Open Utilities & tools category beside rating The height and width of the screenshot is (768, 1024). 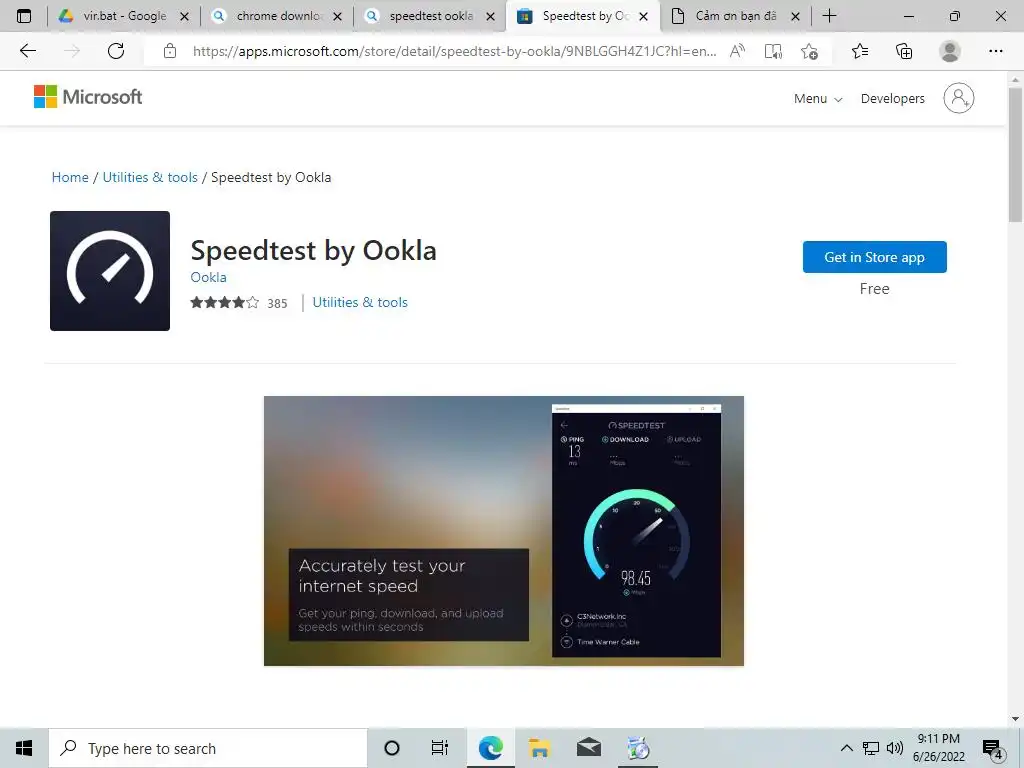pos(360,302)
